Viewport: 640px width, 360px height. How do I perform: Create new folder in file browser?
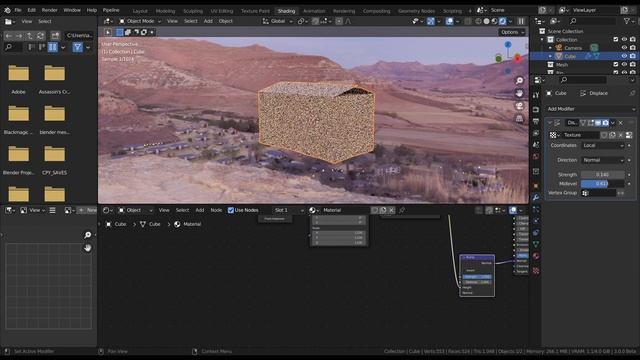55,36
